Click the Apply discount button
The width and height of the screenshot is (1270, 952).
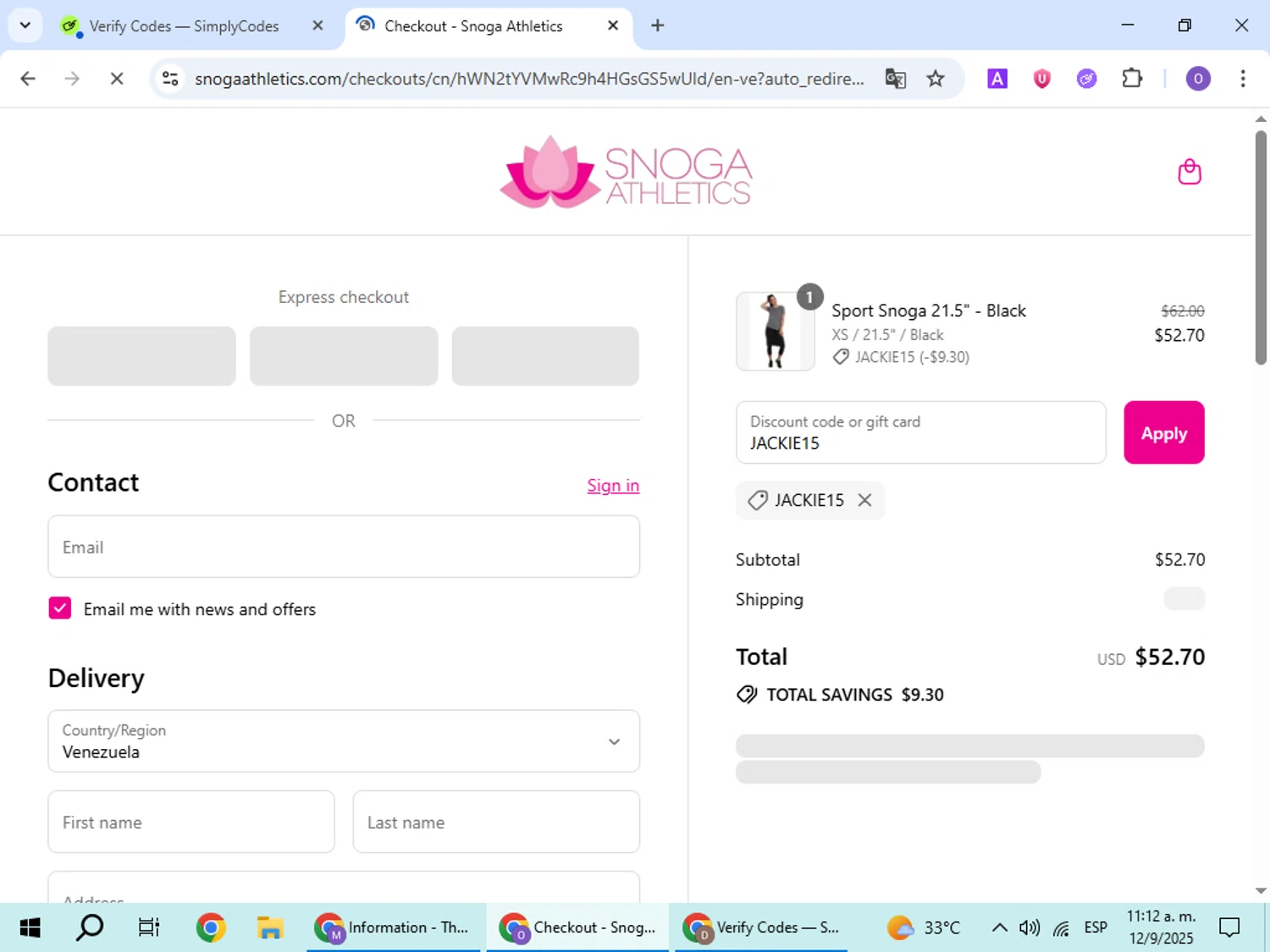1163,432
